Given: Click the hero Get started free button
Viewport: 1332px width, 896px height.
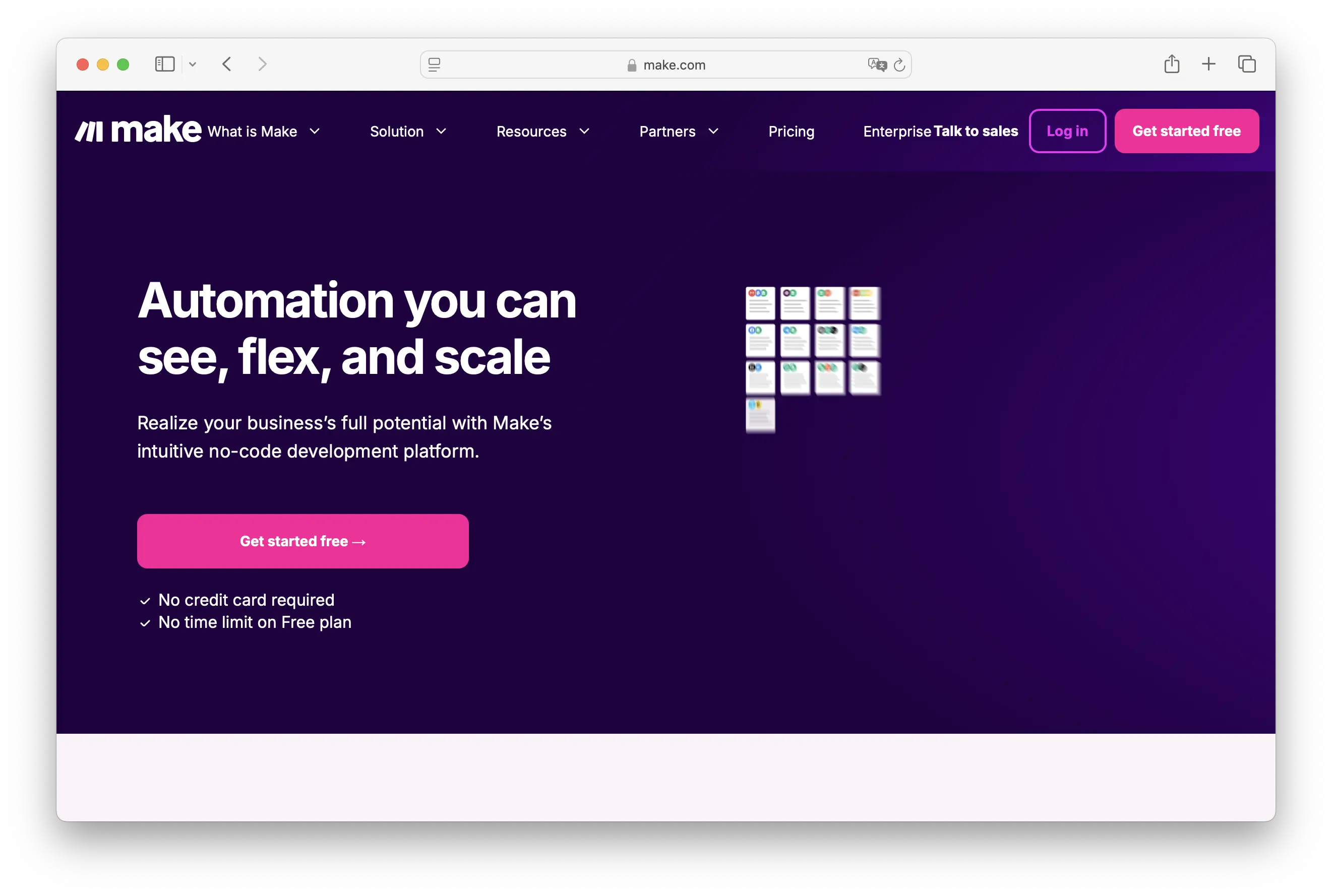Looking at the screenshot, I should (x=302, y=541).
